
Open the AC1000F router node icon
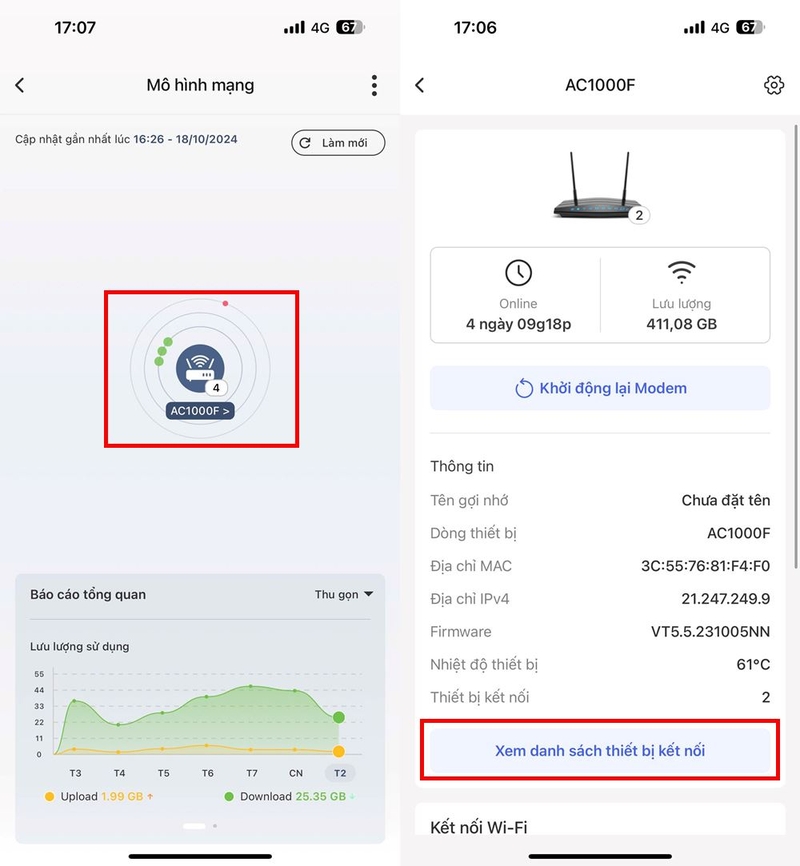(200, 368)
